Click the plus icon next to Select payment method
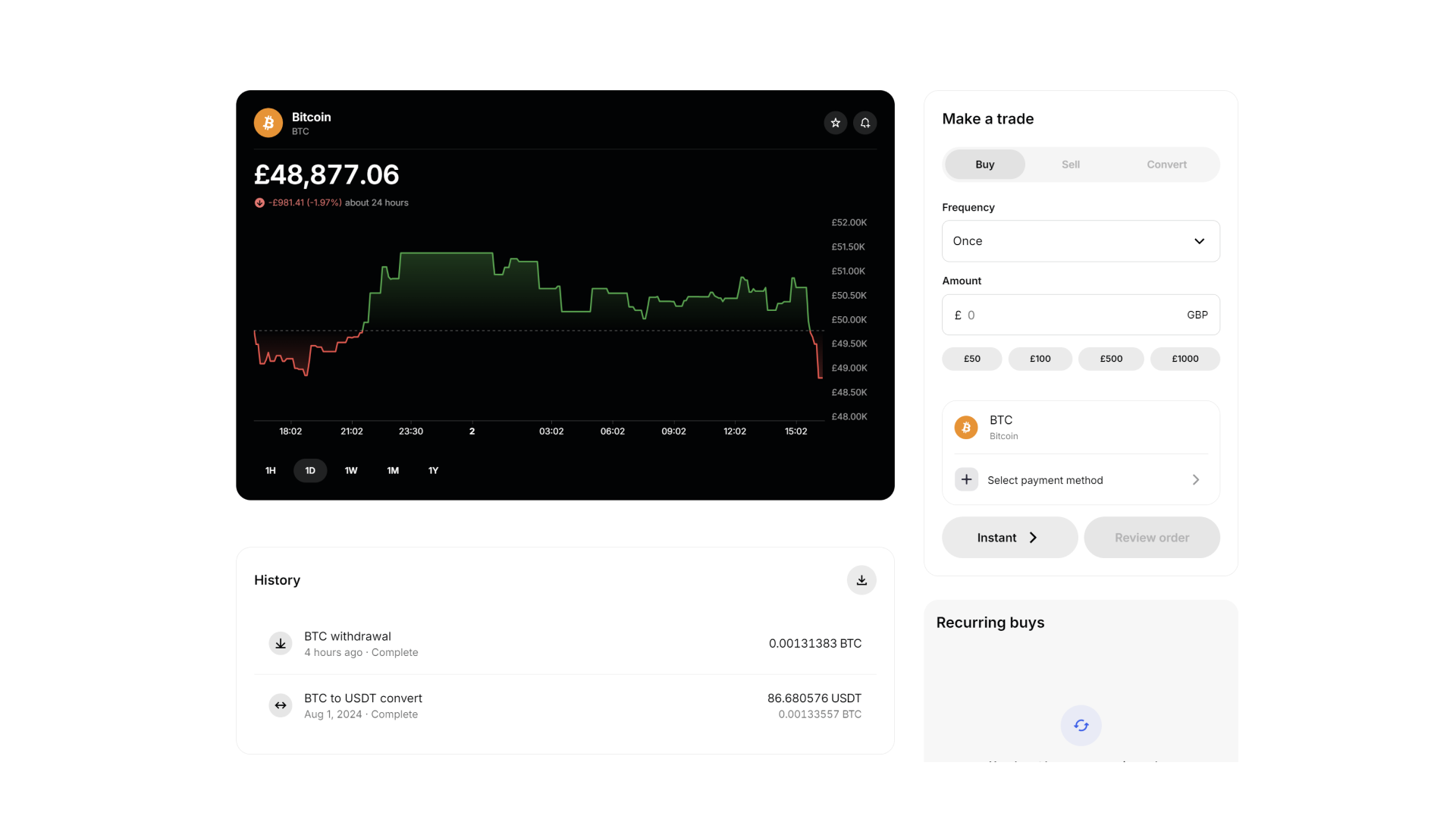1456x819 pixels. [x=965, y=479]
